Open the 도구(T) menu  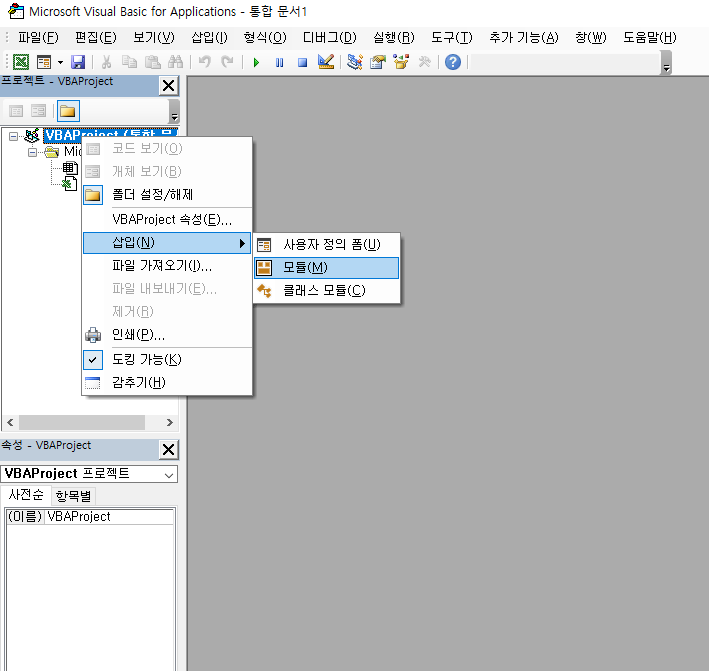pos(452,38)
